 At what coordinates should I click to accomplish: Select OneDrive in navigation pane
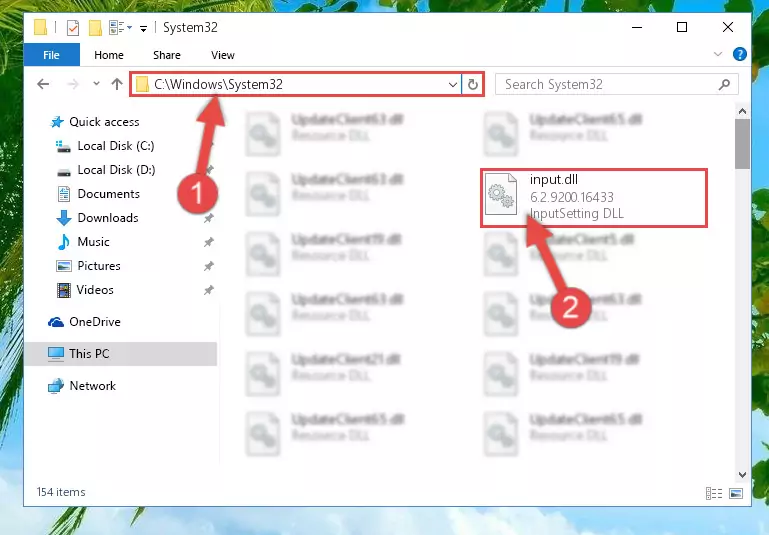(84, 322)
